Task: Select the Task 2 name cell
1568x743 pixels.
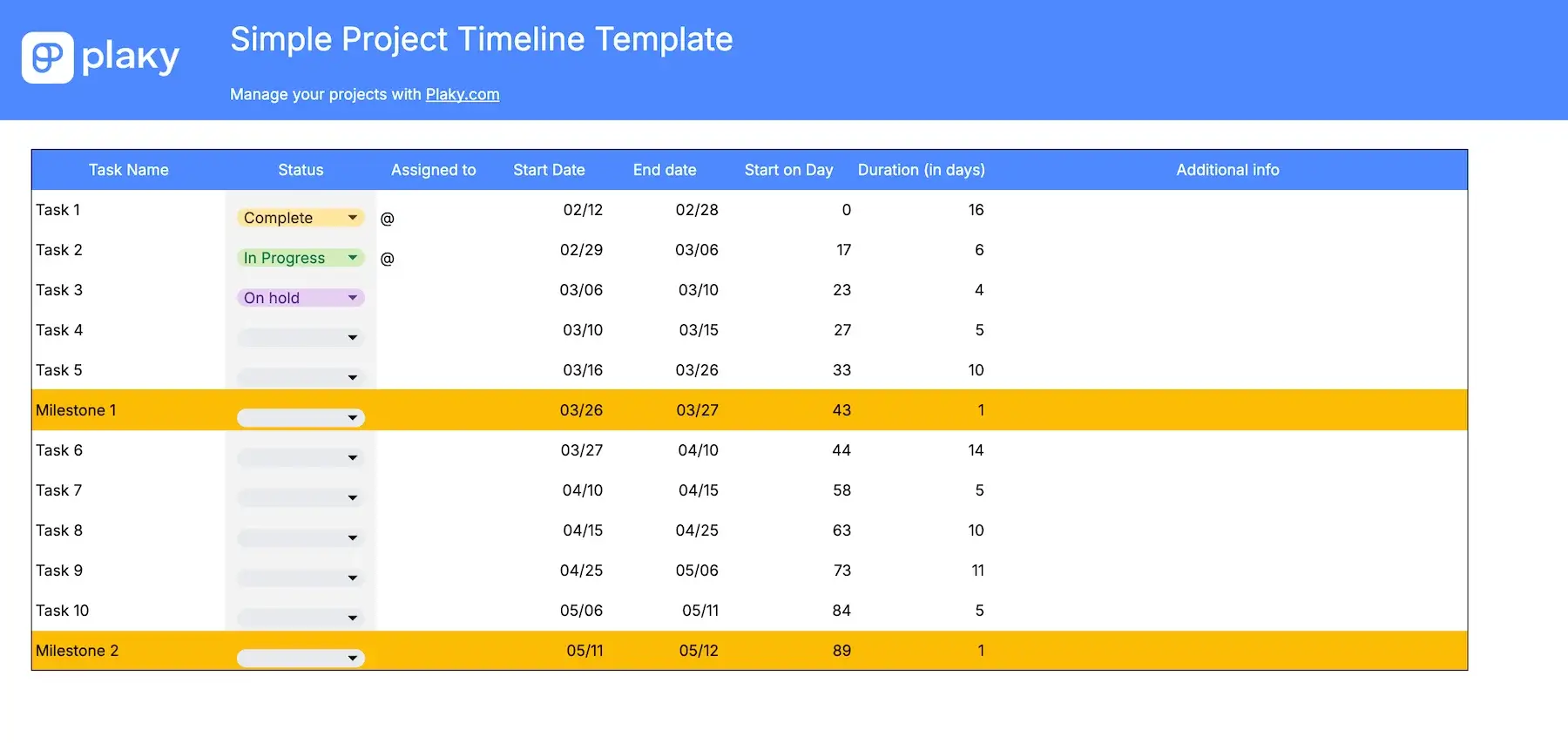Action: click(129, 251)
